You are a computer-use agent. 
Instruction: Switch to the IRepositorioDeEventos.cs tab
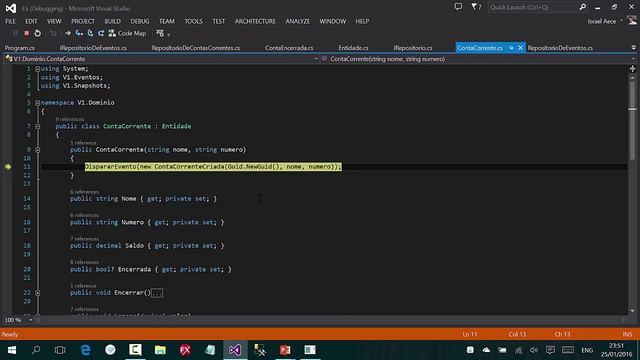(x=93, y=48)
